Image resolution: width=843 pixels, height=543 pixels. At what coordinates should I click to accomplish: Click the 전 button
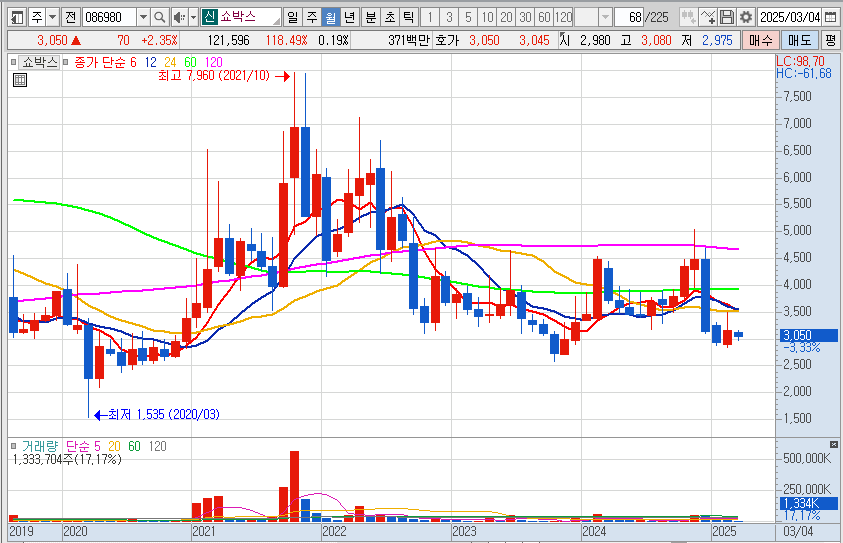[x=70, y=18]
